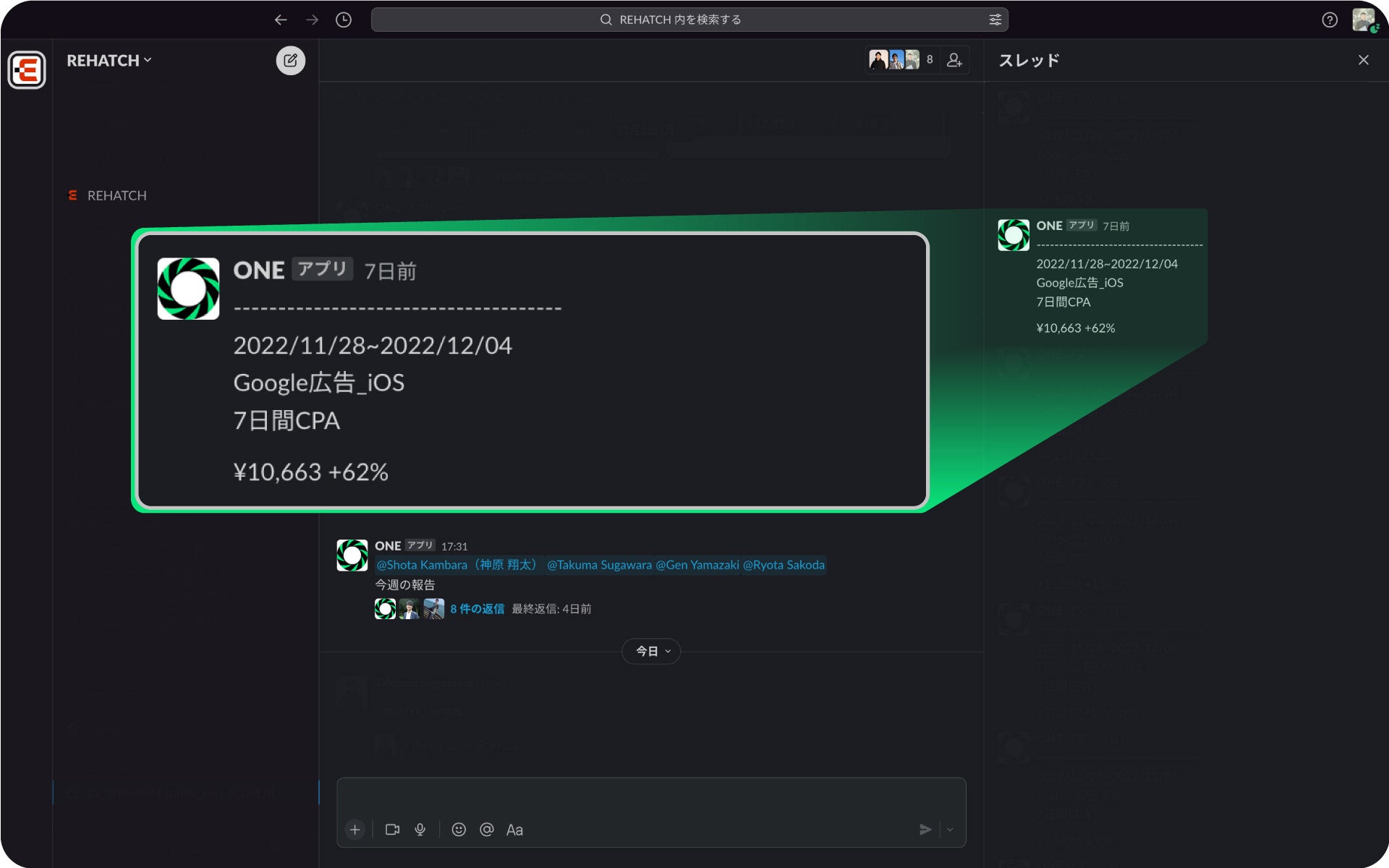Screen dimensions: 1389x868
Task: Go forward with the right arrow
Action: click(x=312, y=20)
